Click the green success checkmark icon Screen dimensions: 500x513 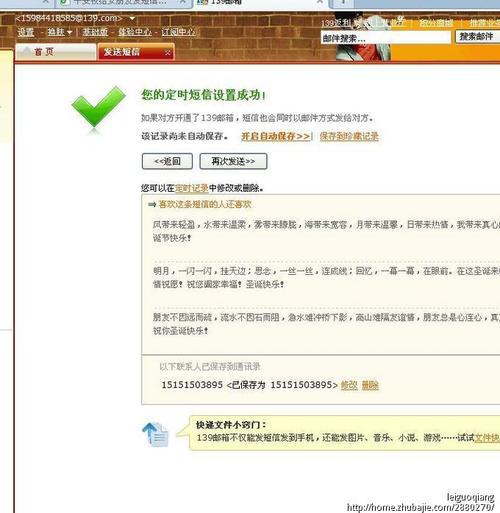point(98,107)
